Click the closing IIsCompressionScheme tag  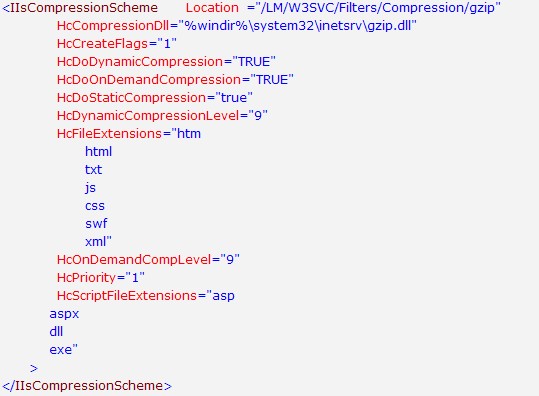point(87,386)
